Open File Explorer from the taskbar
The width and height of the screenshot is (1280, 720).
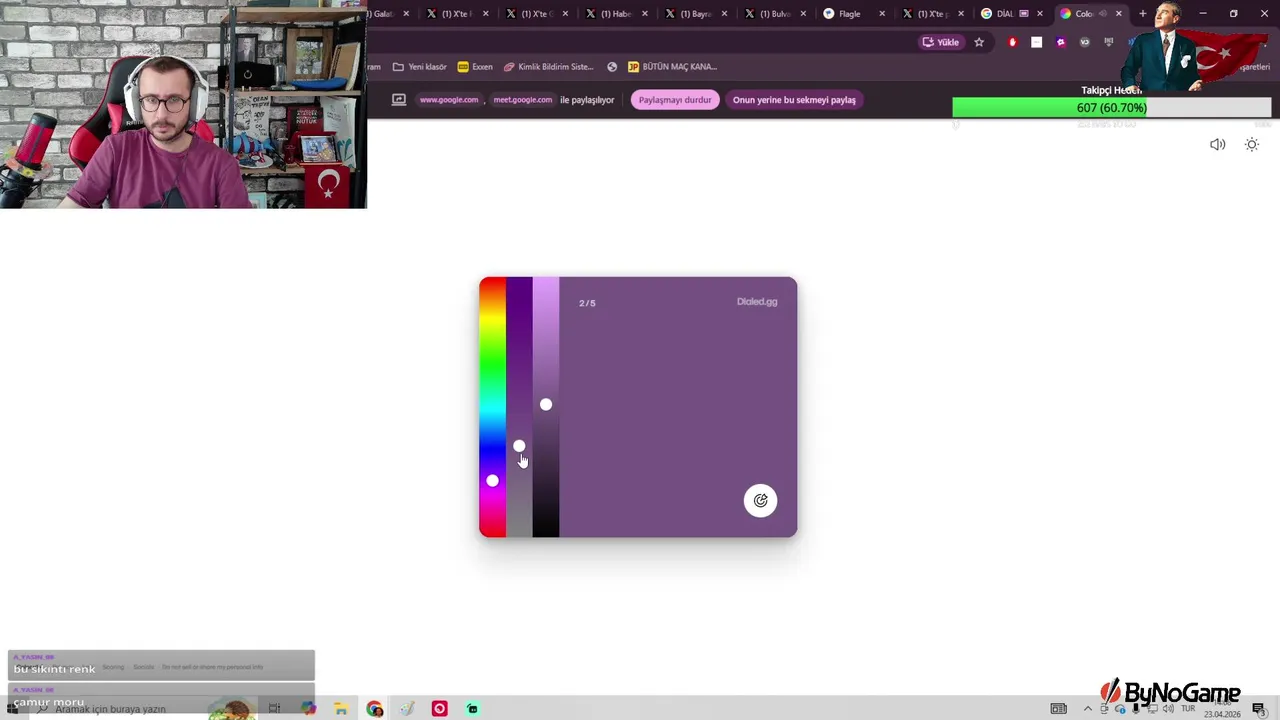[x=341, y=709]
